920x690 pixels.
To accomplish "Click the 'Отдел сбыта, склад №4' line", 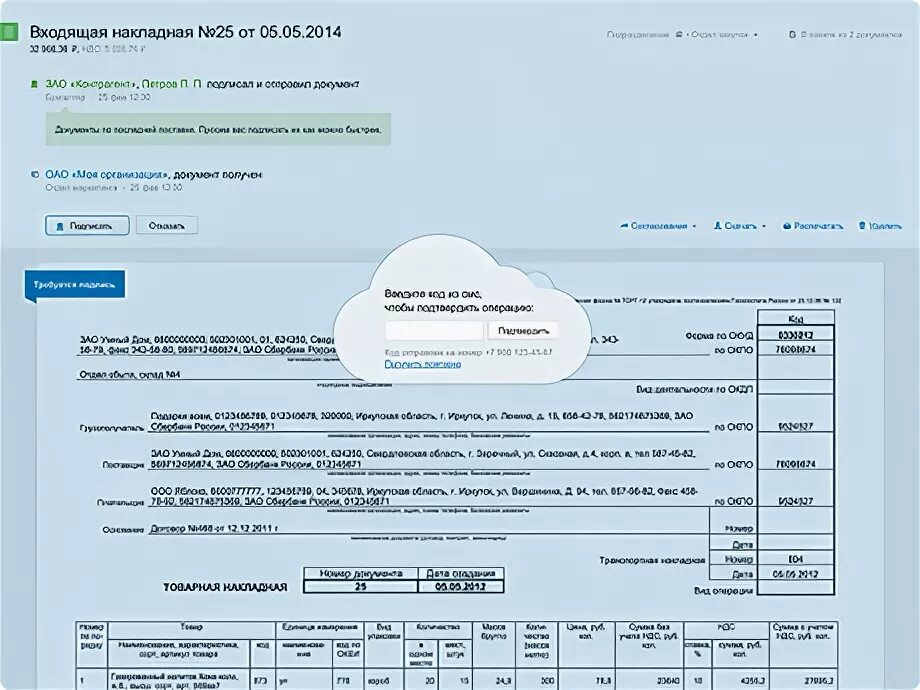I will (x=130, y=374).
